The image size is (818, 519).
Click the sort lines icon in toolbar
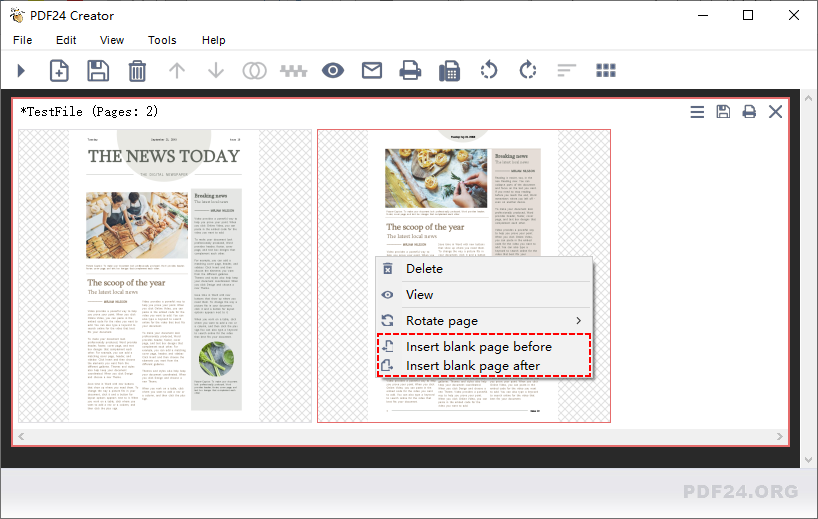click(567, 70)
